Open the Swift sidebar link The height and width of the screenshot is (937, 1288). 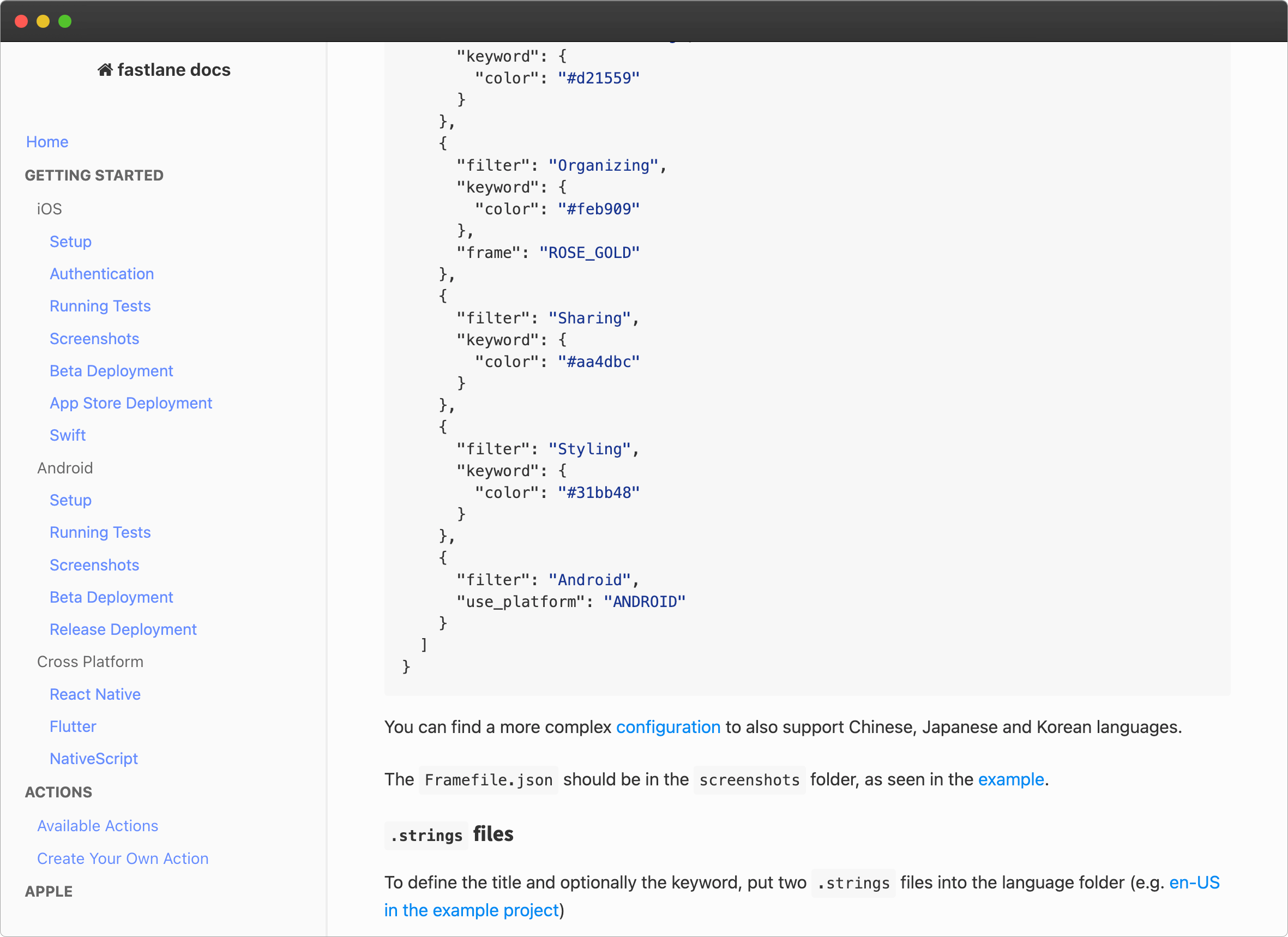[68, 436]
